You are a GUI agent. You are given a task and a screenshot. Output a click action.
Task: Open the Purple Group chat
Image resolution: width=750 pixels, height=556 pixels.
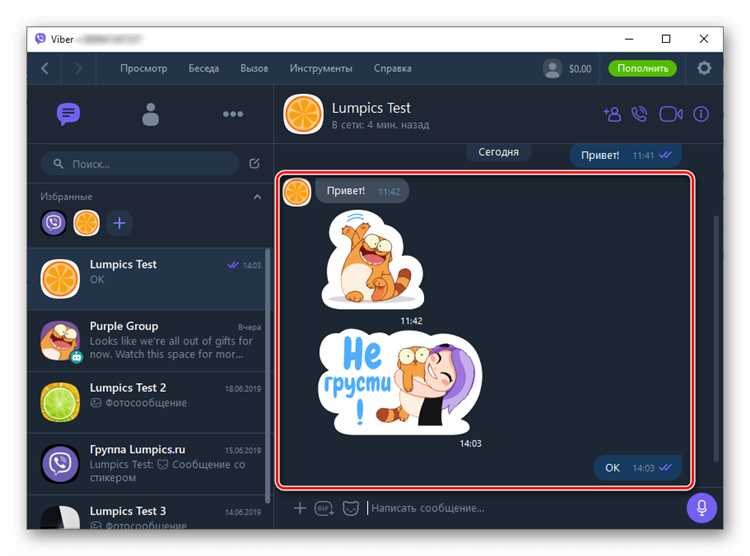[148, 340]
